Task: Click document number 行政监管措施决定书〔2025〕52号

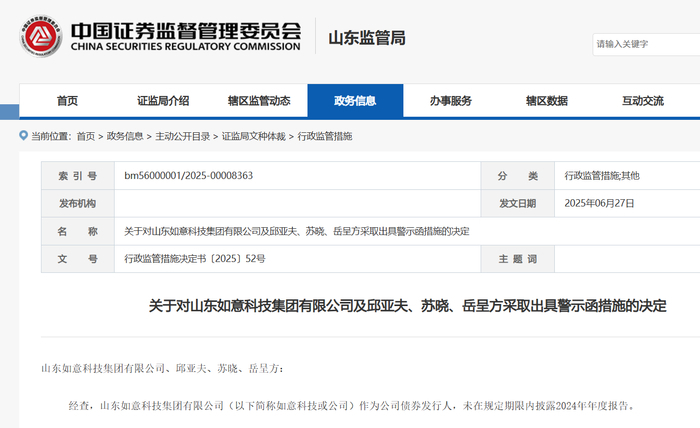Action: (x=195, y=259)
